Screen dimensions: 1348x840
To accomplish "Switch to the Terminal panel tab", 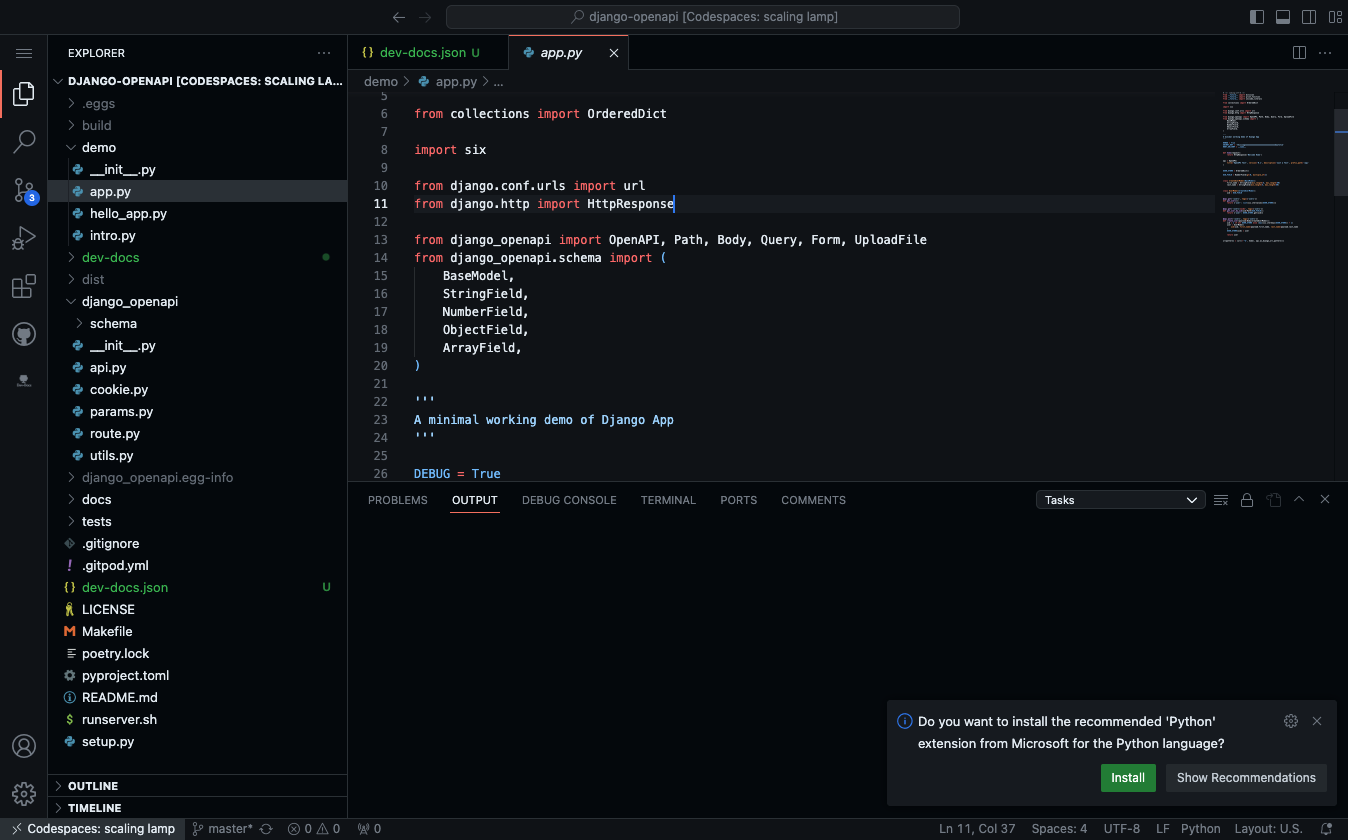I will click(668, 500).
